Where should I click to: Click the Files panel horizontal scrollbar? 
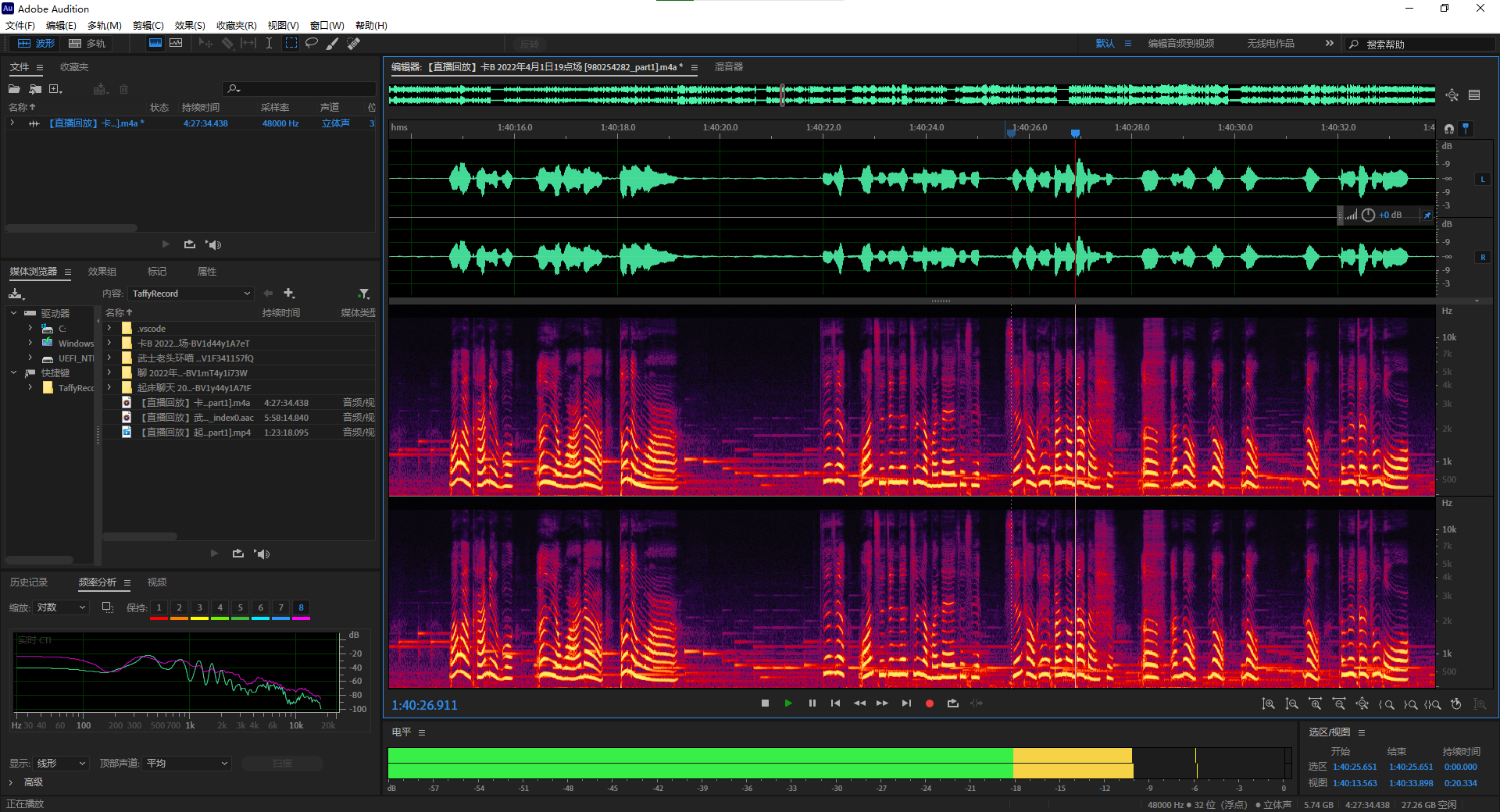(71, 228)
